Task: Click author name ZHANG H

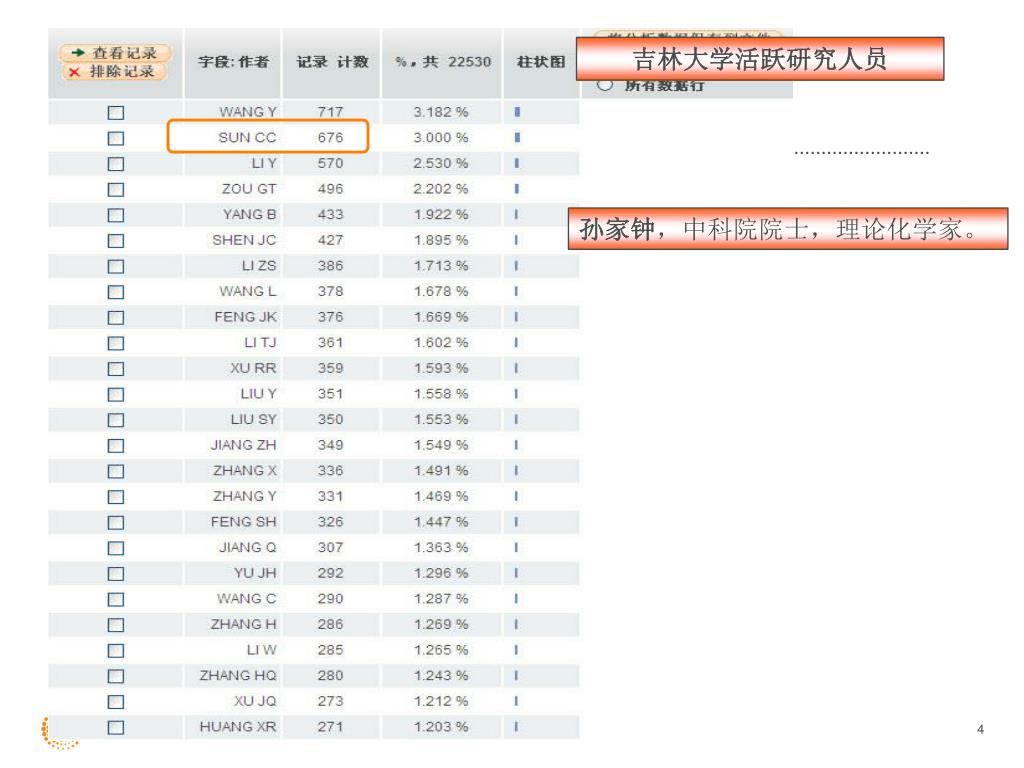Action: click(x=244, y=624)
